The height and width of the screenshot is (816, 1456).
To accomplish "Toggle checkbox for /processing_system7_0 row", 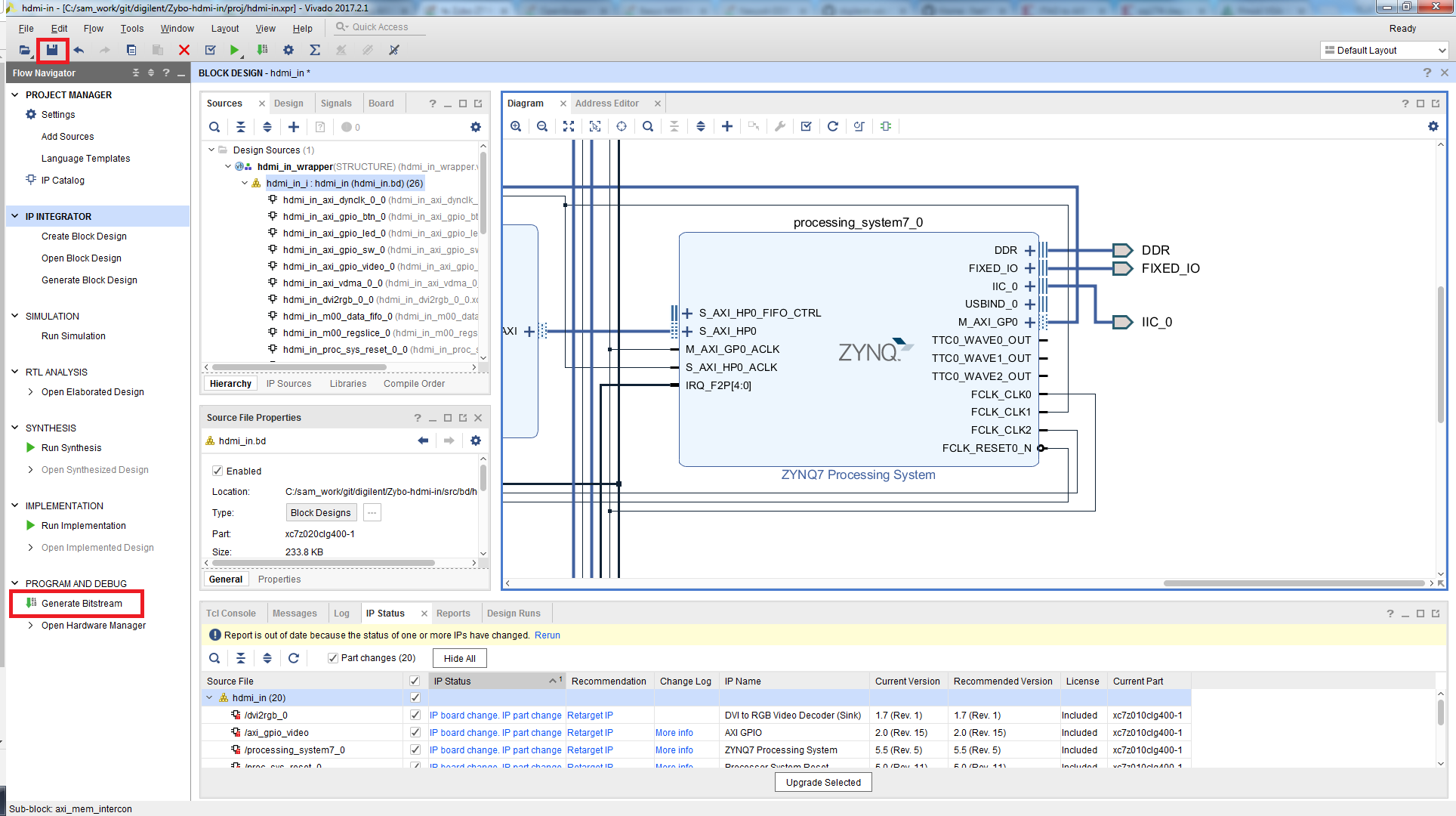I will [x=415, y=750].
